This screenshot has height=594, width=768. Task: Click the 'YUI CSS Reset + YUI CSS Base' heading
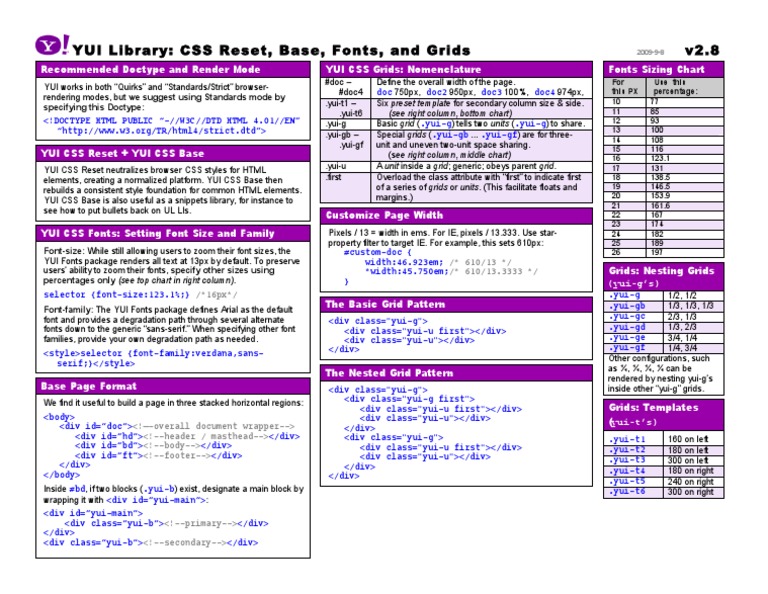point(122,153)
